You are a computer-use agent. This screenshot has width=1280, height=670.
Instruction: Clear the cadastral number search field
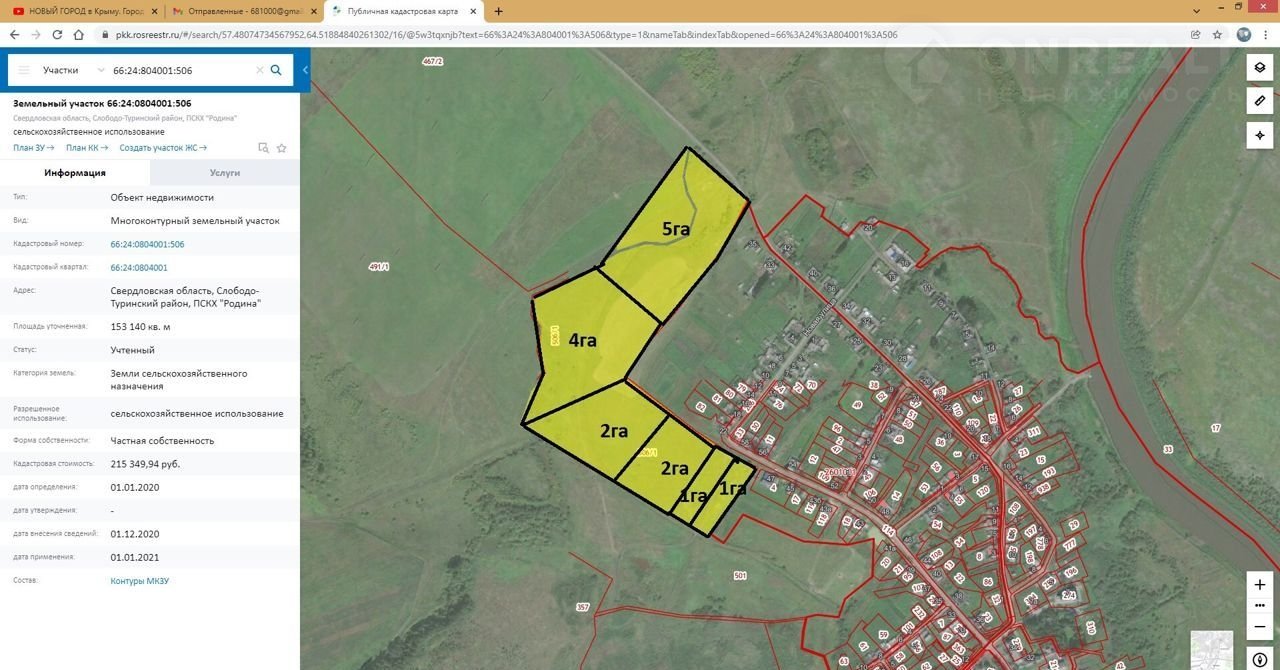260,71
